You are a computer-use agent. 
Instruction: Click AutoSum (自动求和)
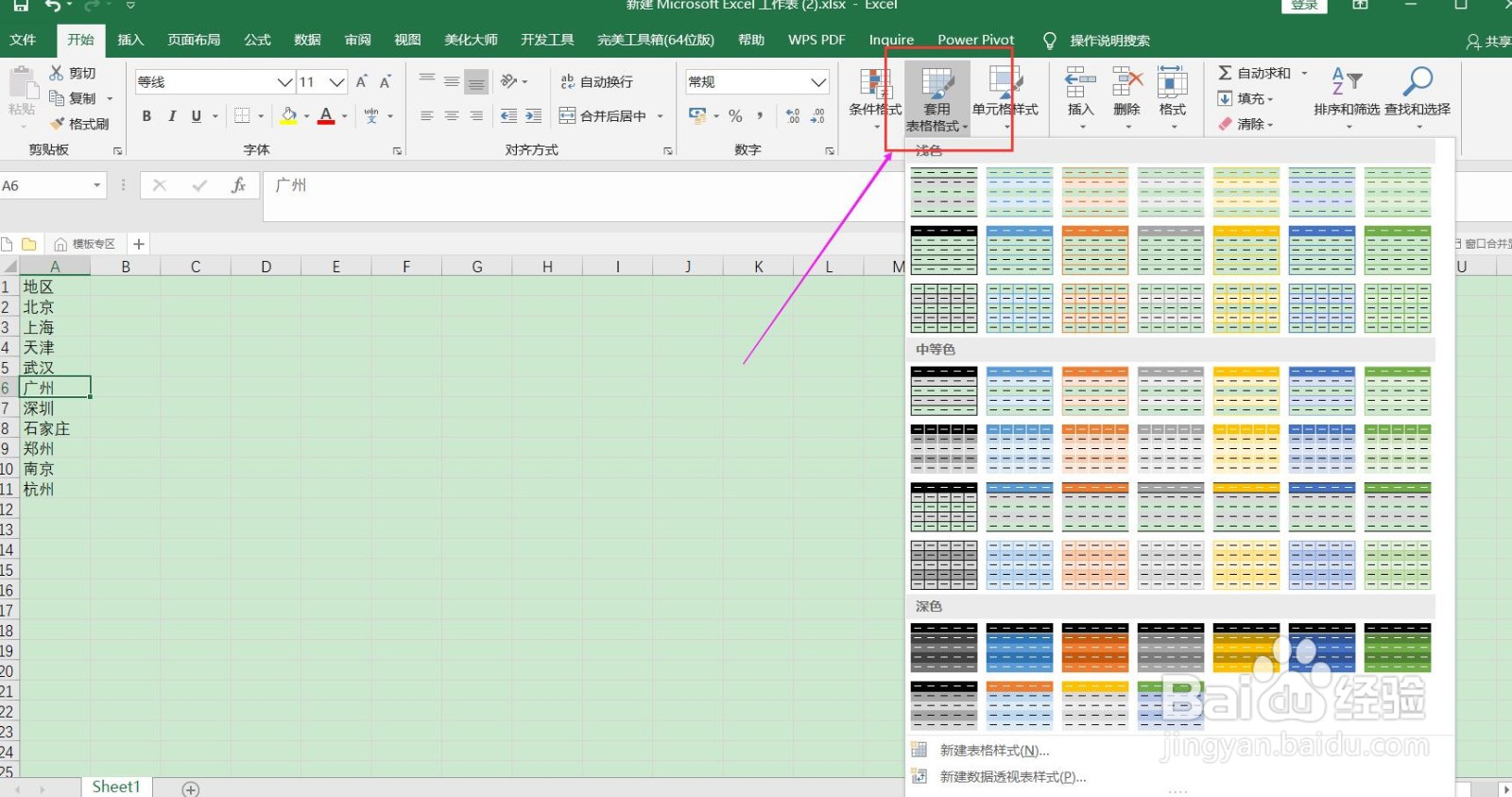(1254, 73)
